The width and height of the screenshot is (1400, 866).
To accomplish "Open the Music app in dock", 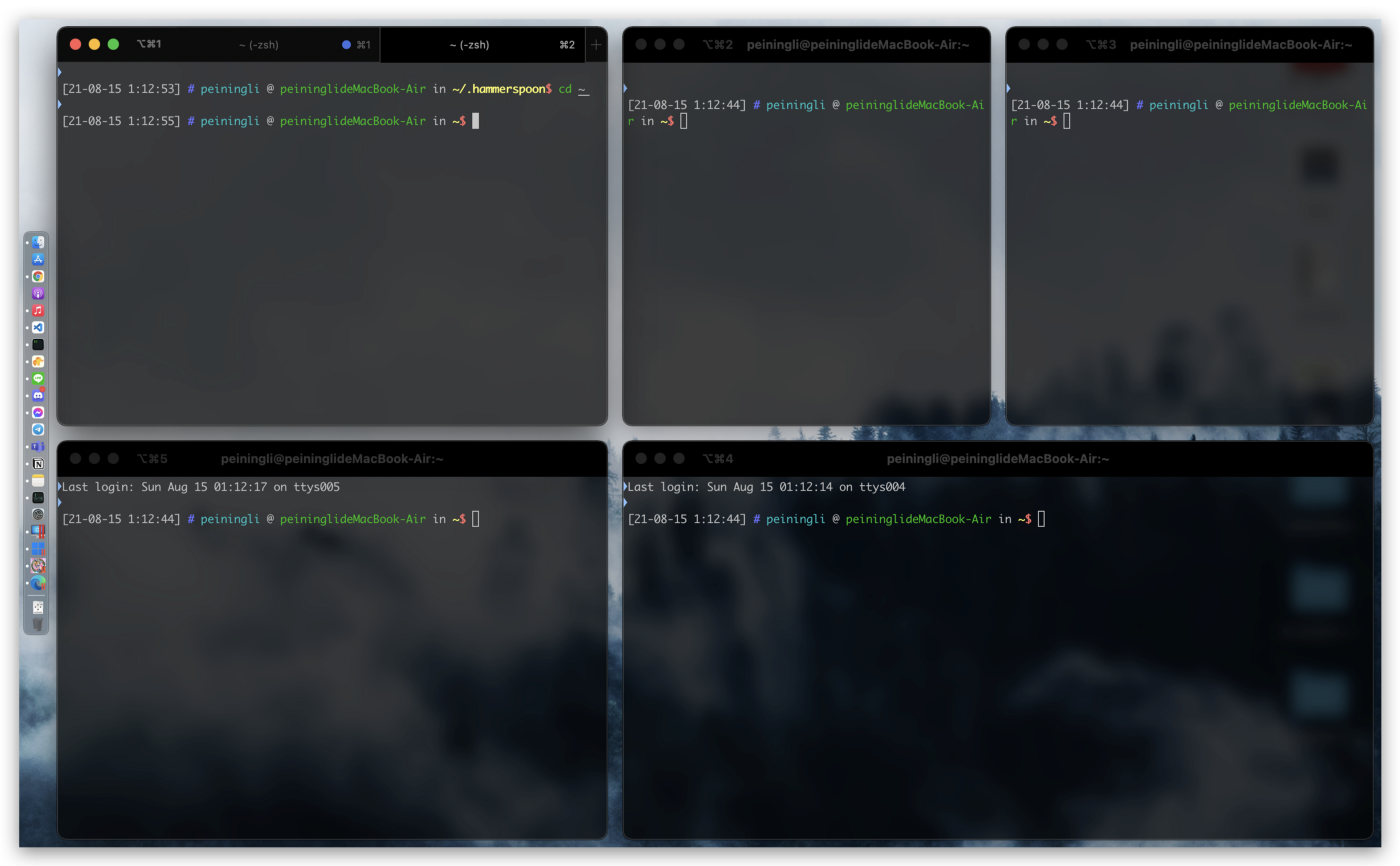I will 38,310.
